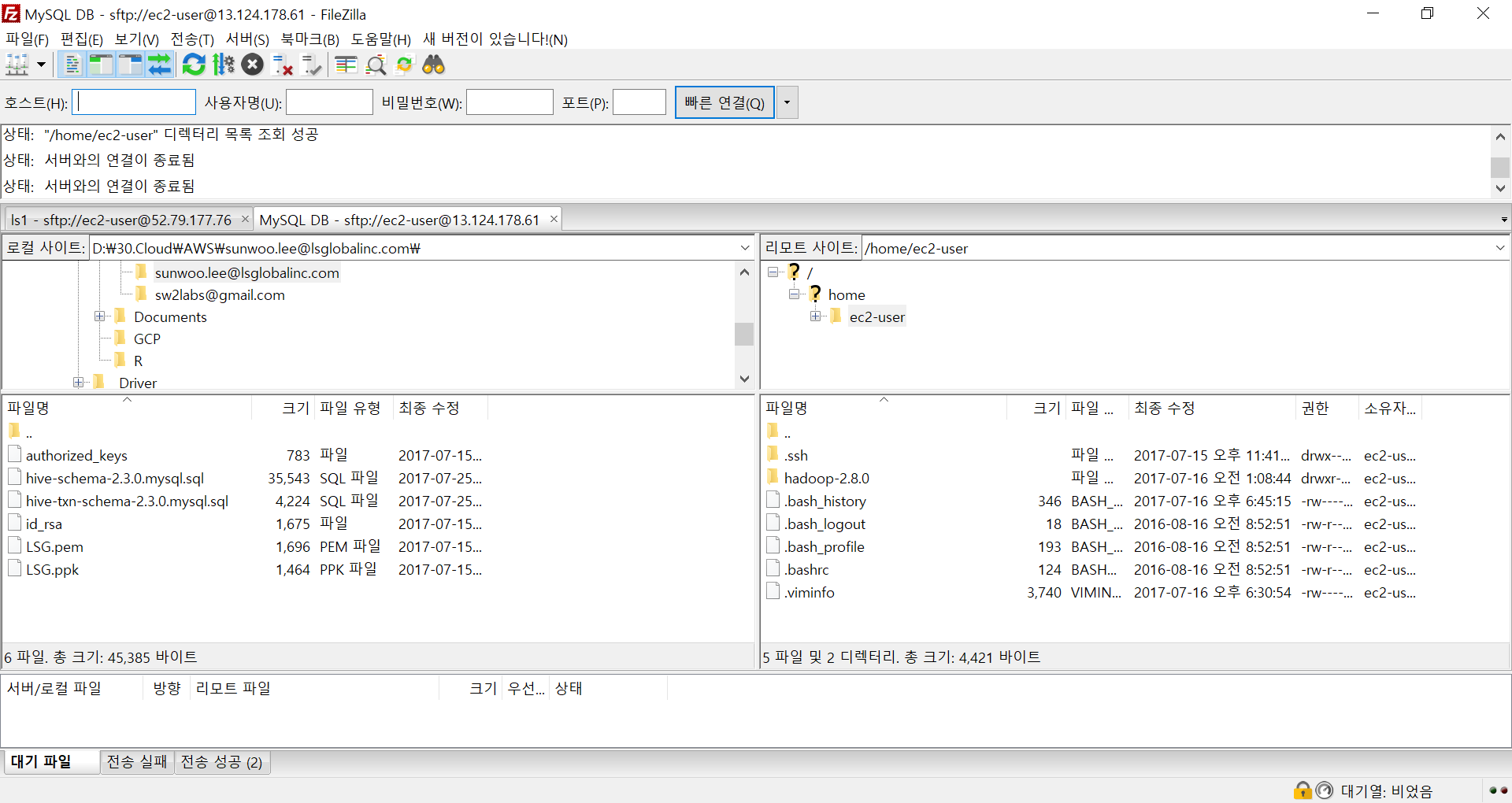
Task: Focus the 호스트 host input field
Action: coord(134,102)
